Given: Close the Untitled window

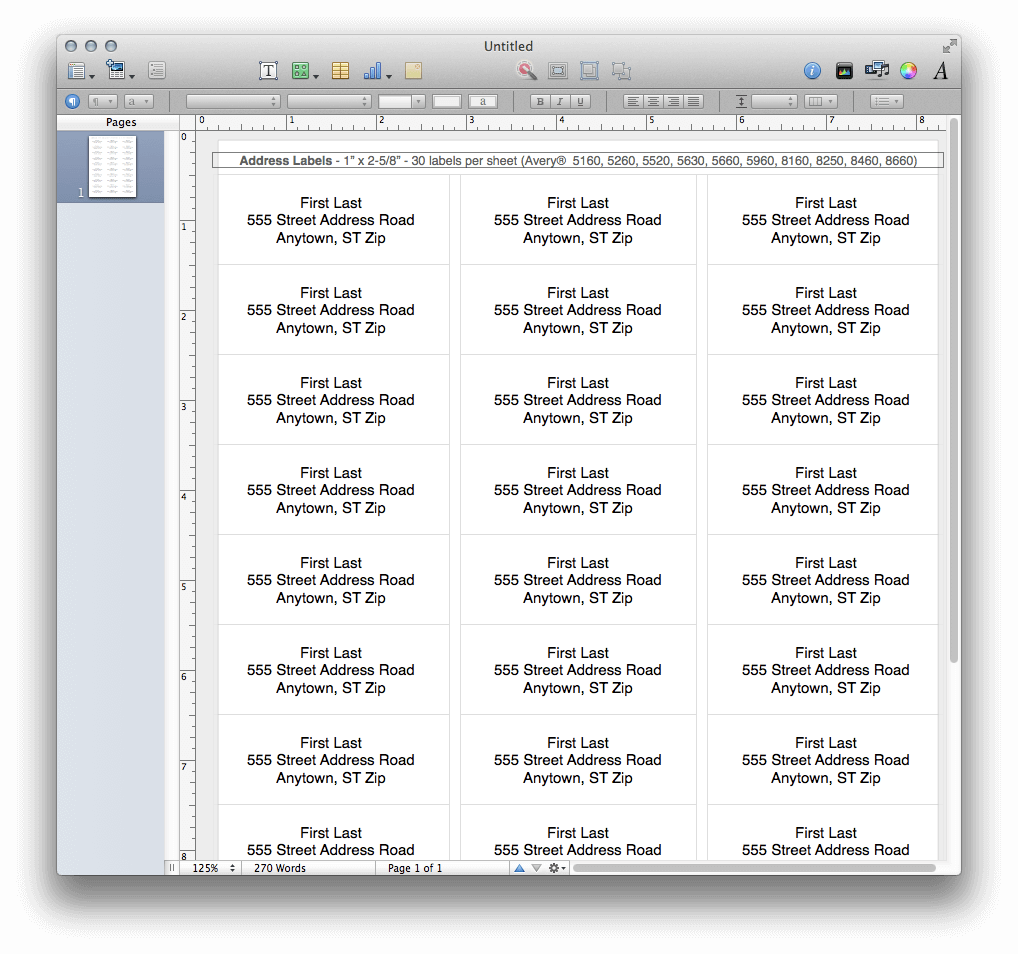Looking at the screenshot, I should tap(71, 46).
